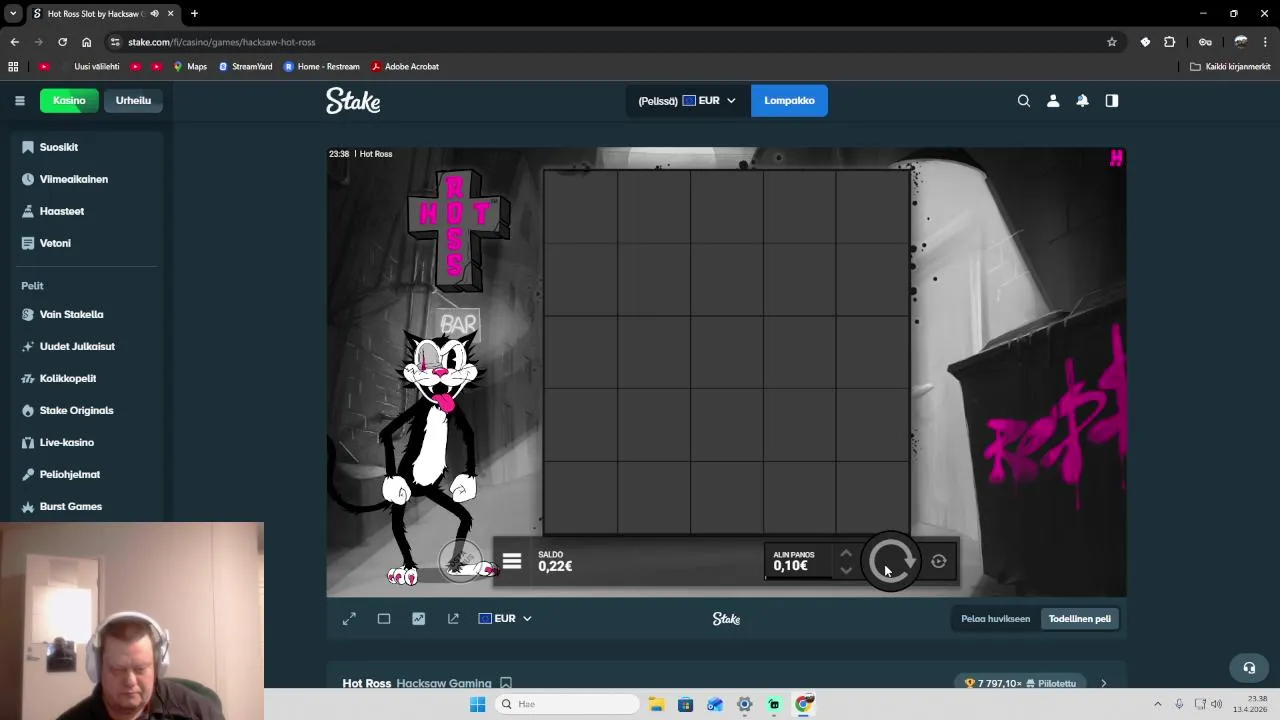Expand the balance currency dropdown in header
Image resolution: width=1280 pixels, height=720 pixels.
688,101
